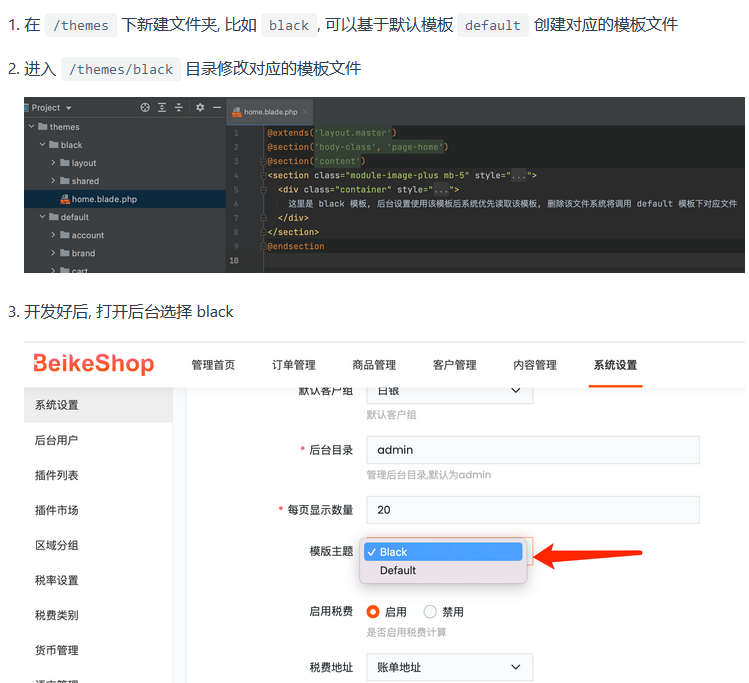Click the shared folder icon
The width and height of the screenshot is (749, 683).
click(x=65, y=181)
